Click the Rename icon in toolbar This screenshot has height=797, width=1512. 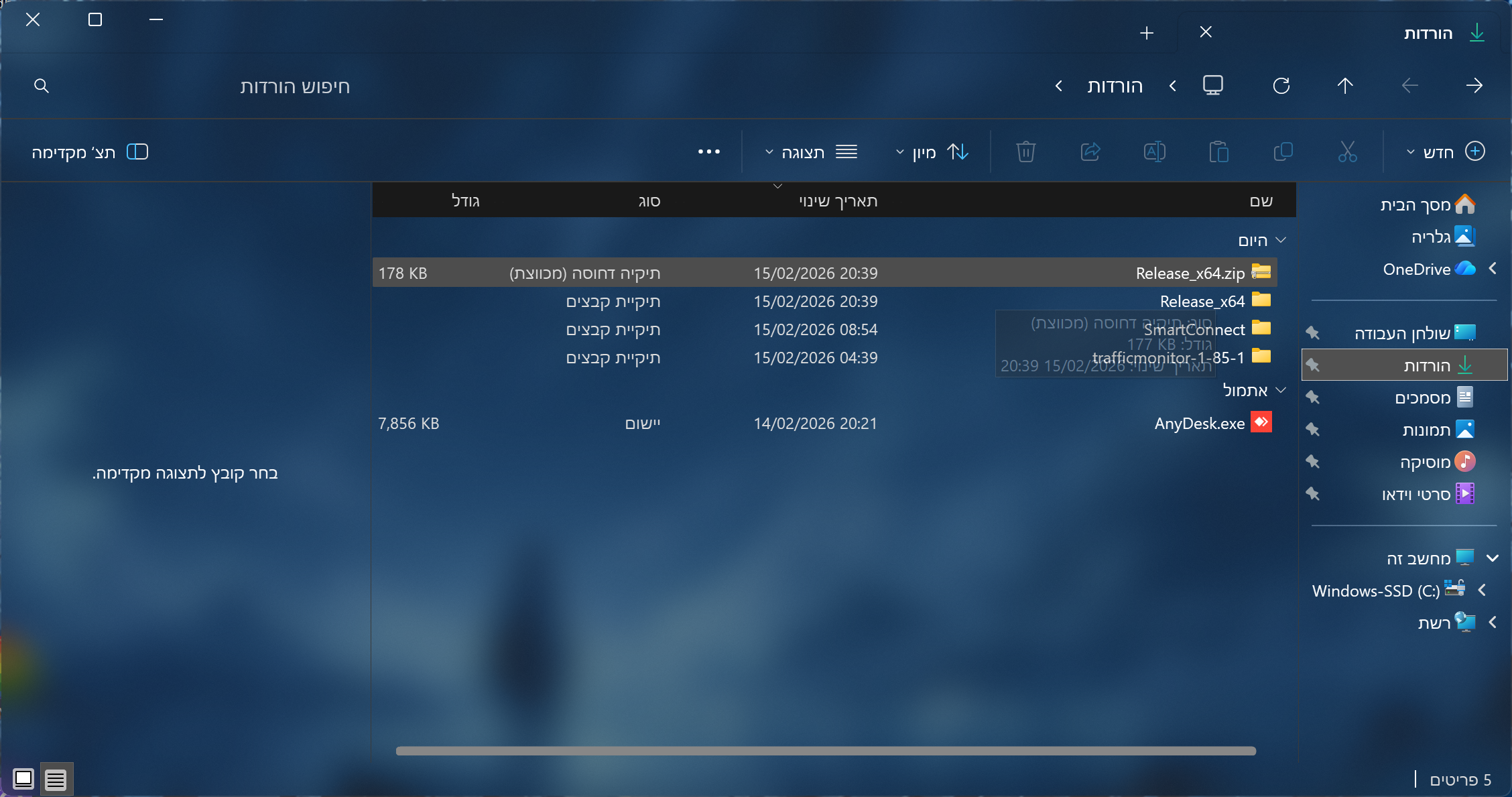[1154, 152]
